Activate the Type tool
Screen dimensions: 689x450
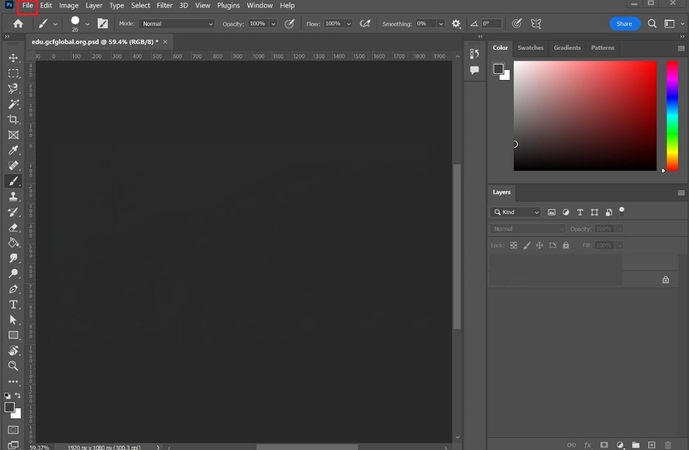pos(13,304)
